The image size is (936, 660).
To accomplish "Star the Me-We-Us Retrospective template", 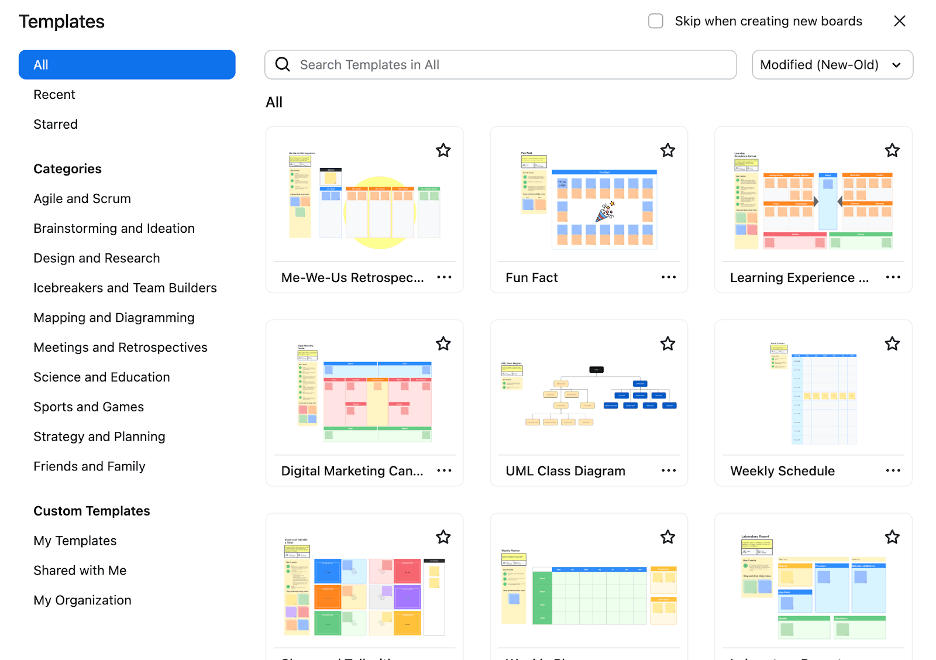I will tap(443, 150).
